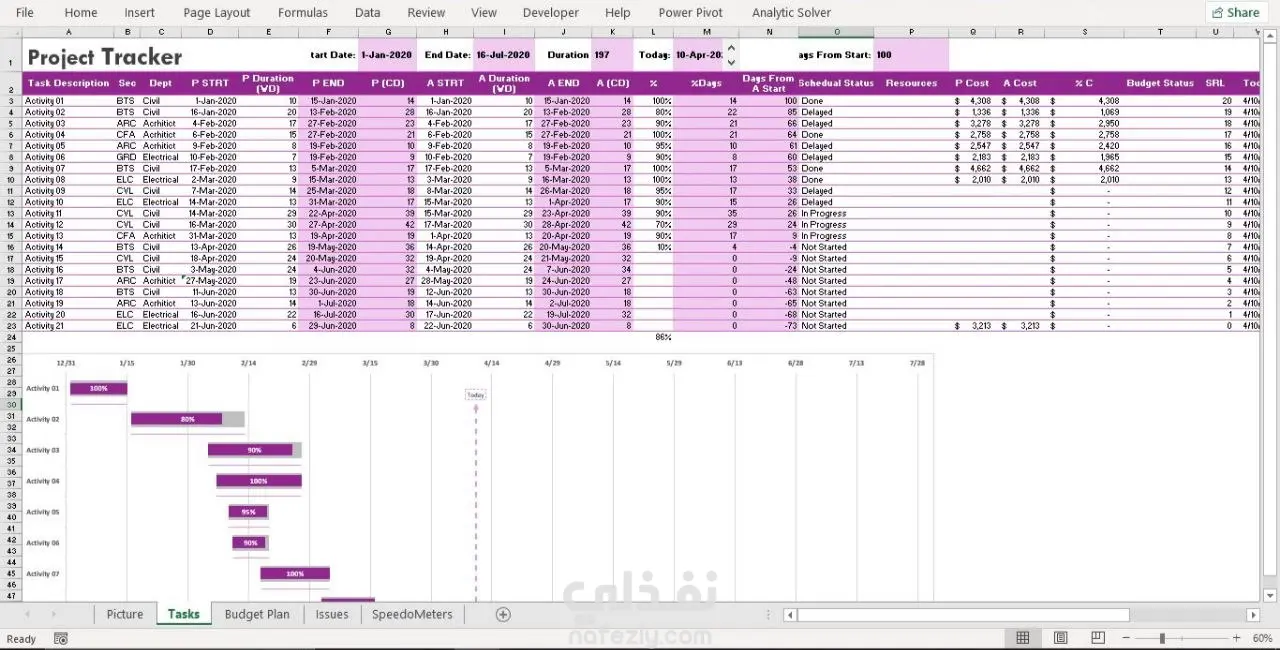Click the 86% average completion cell
This screenshot has width=1280, height=650.
pos(654,337)
